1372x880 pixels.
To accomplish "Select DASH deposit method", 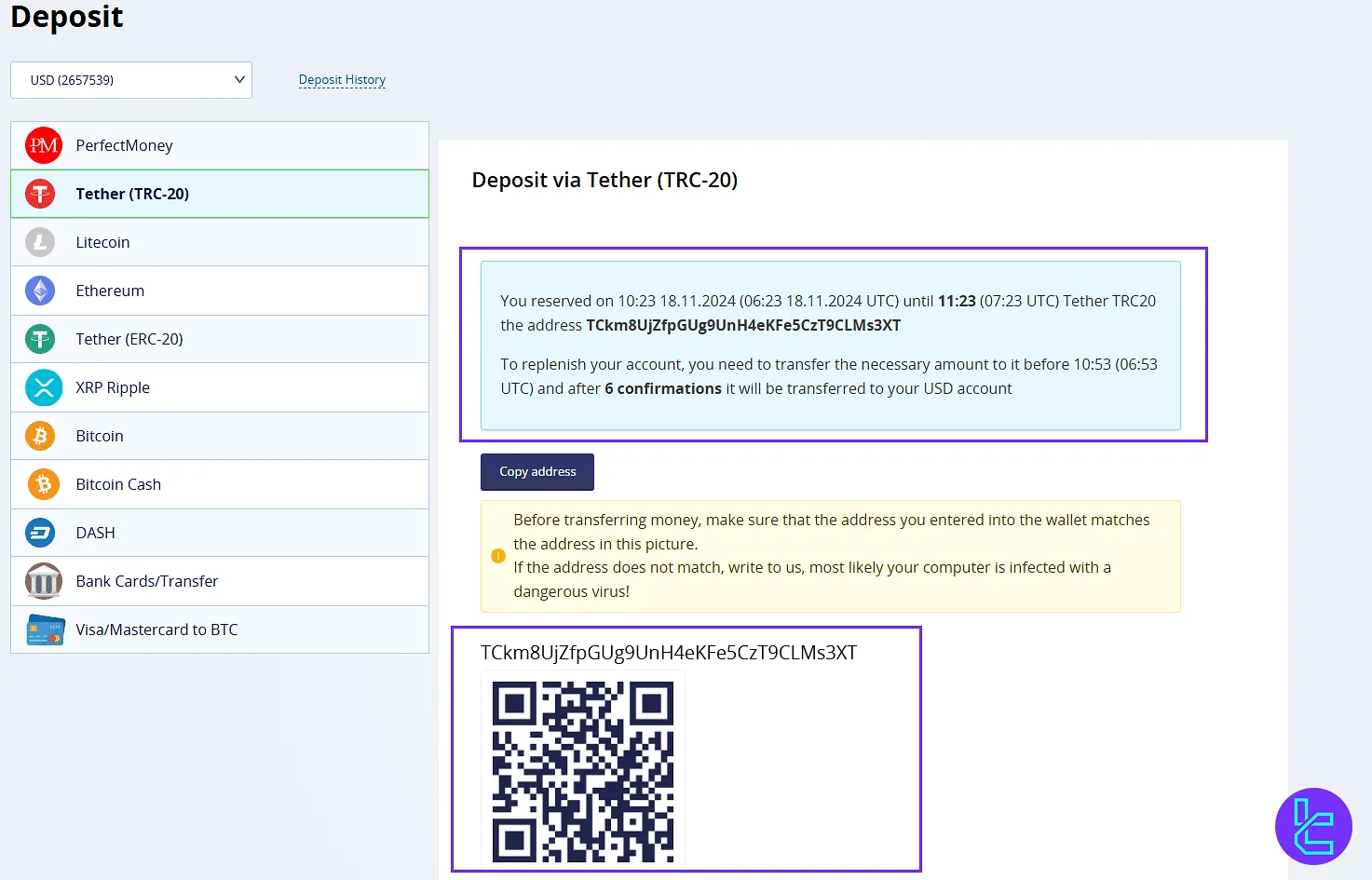I will coord(220,533).
